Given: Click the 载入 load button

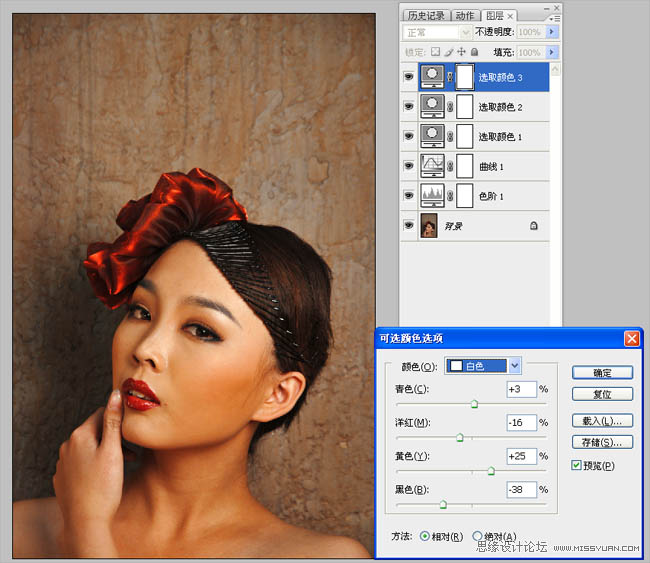Looking at the screenshot, I should point(602,420).
